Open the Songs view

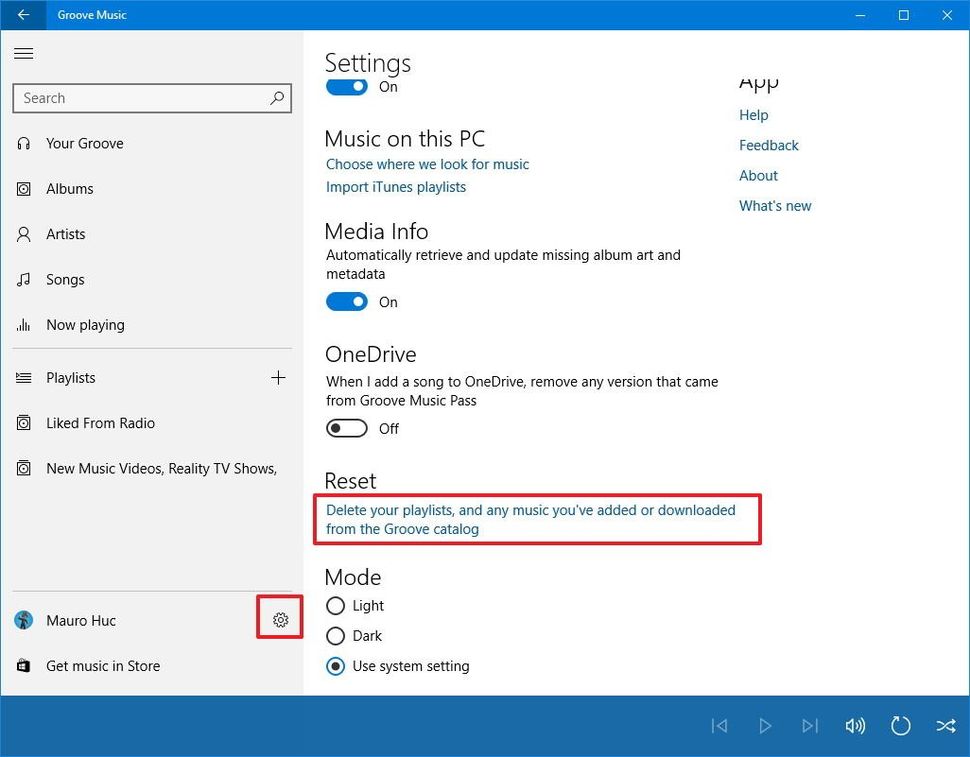tap(64, 279)
